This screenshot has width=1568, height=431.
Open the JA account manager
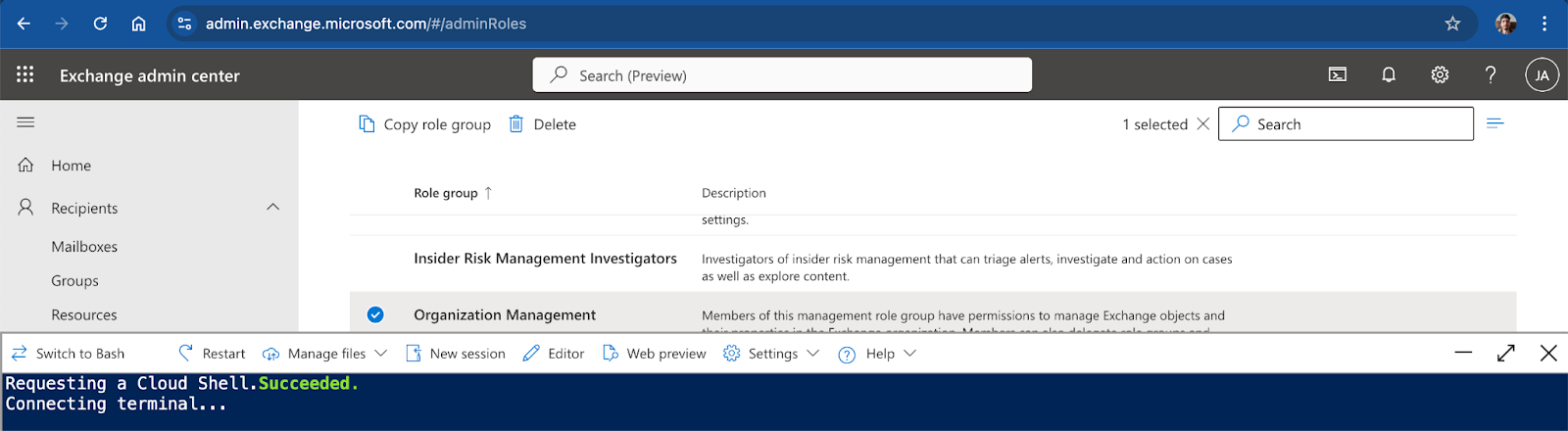[1542, 74]
